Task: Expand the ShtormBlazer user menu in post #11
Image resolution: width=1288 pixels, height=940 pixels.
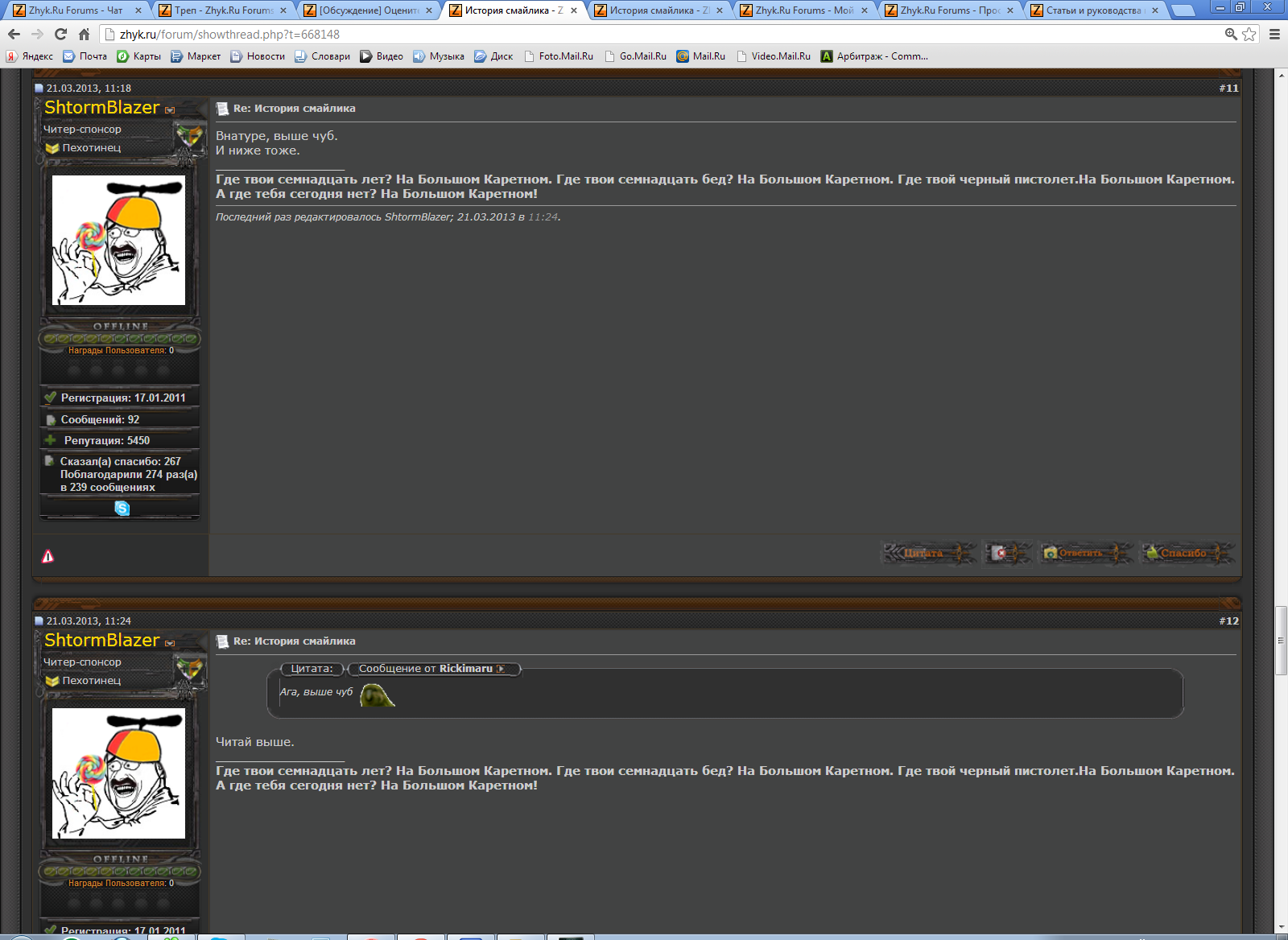Action: pos(170,110)
